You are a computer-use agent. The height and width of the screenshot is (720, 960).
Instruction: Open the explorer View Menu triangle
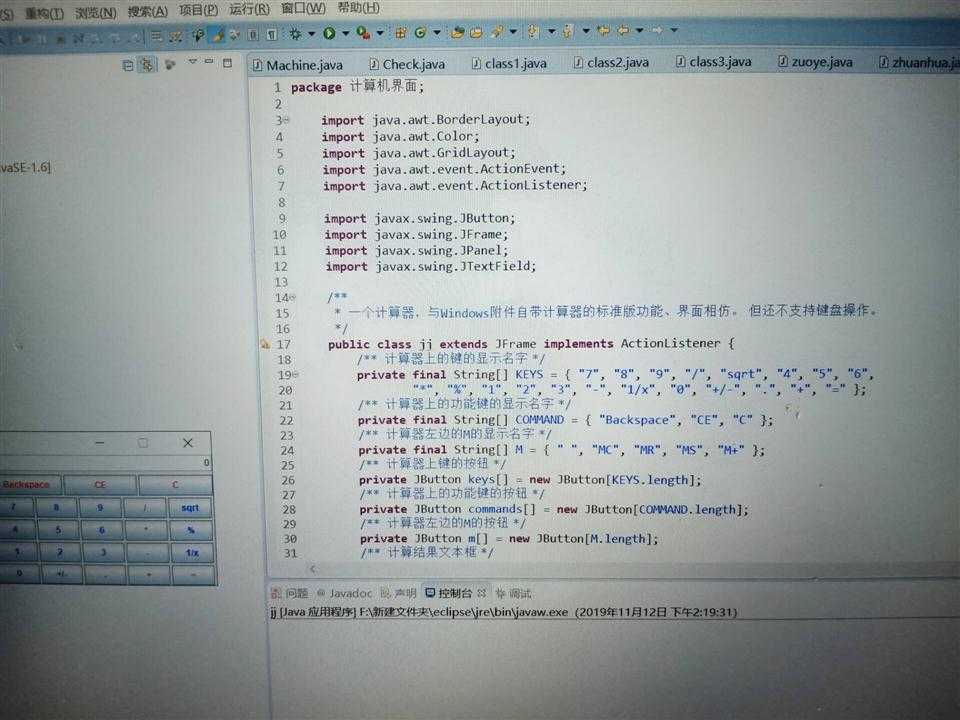coord(193,62)
